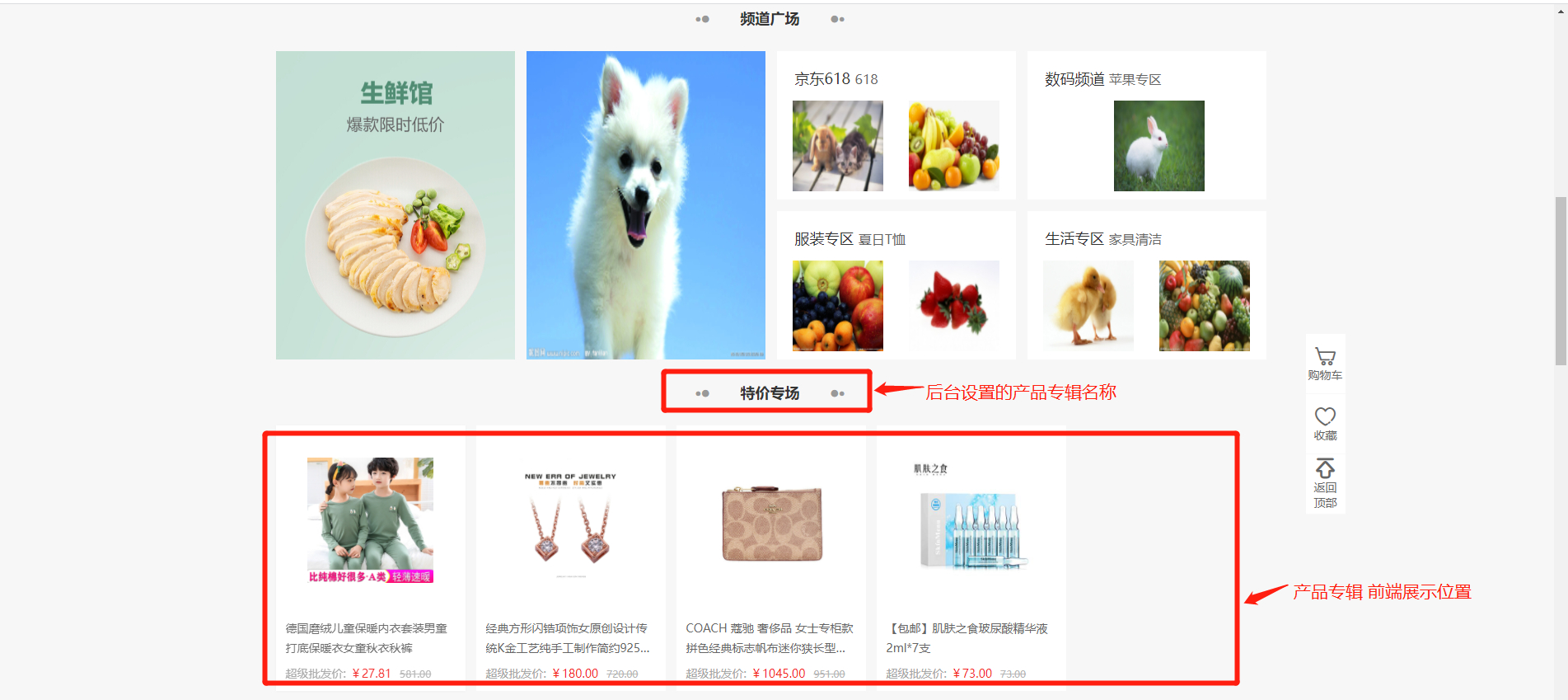Click the white puppy banner image
The width and height of the screenshot is (1568, 700).
click(x=646, y=205)
